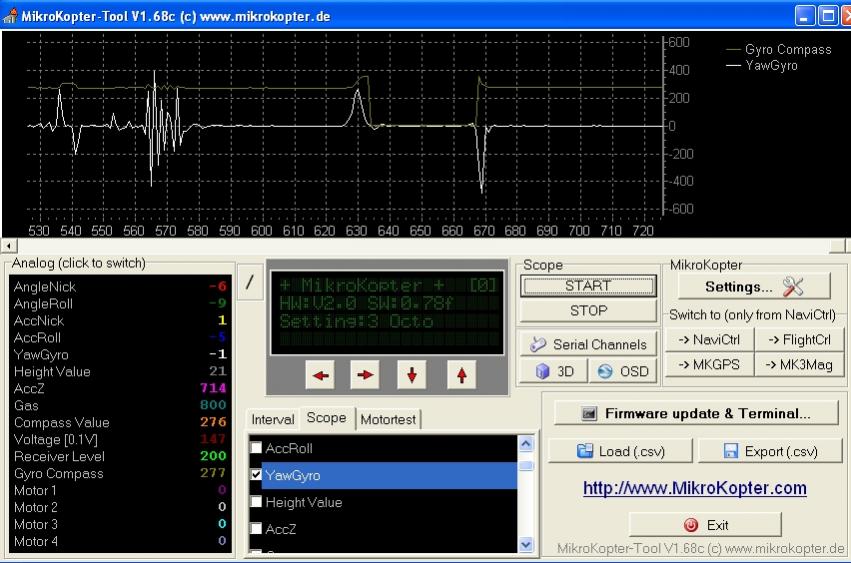Click the title bar application icon
The image size is (851, 563).
click(x=10, y=16)
